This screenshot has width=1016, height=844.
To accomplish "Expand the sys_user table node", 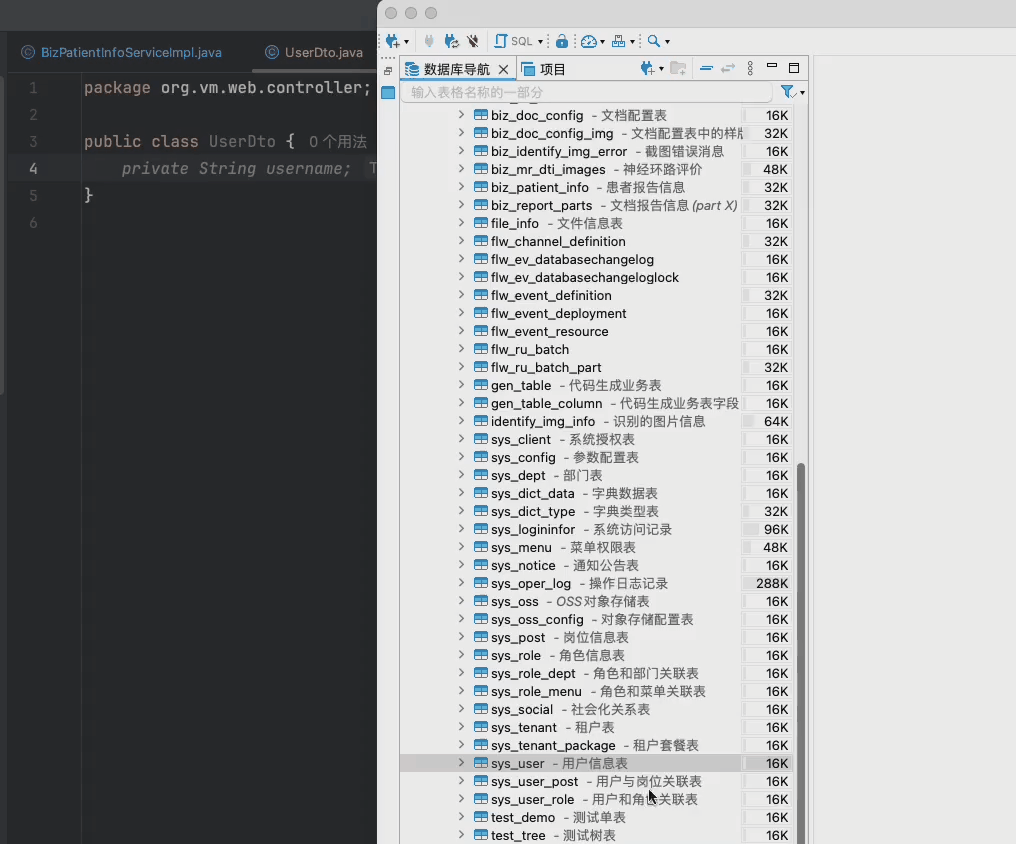I will [x=461, y=763].
